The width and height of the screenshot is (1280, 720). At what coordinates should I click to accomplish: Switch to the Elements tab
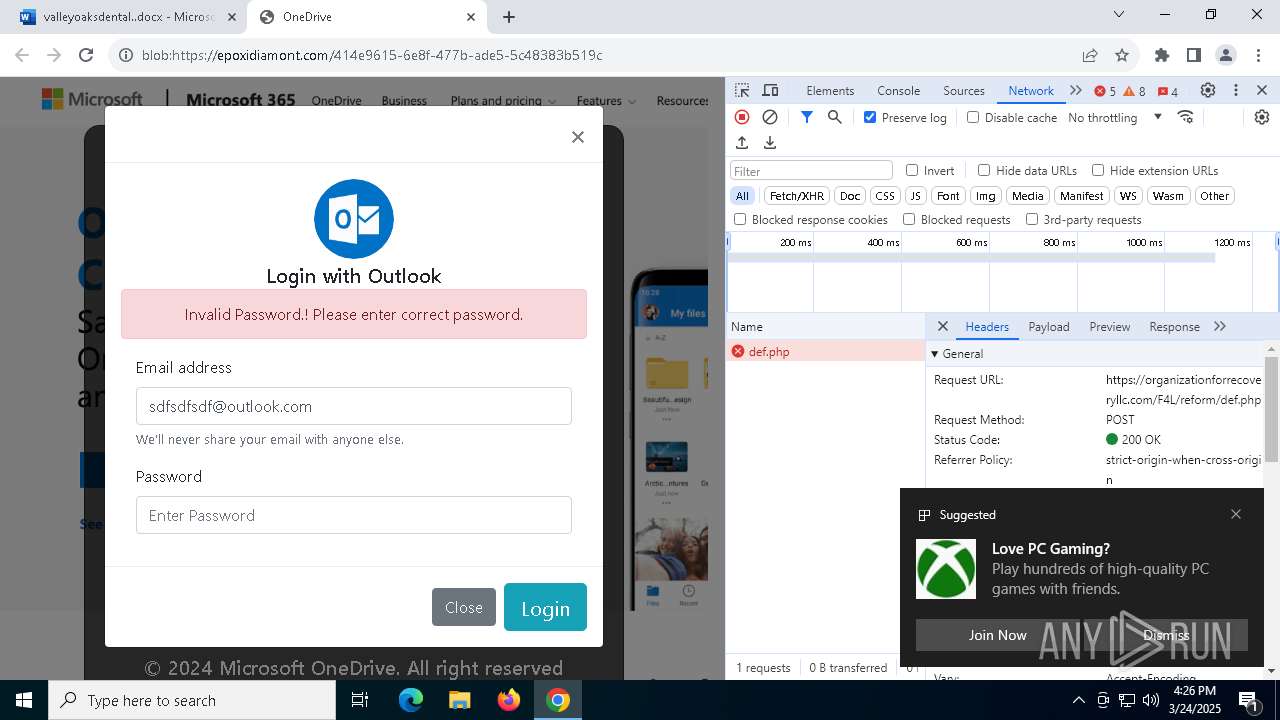point(830,90)
